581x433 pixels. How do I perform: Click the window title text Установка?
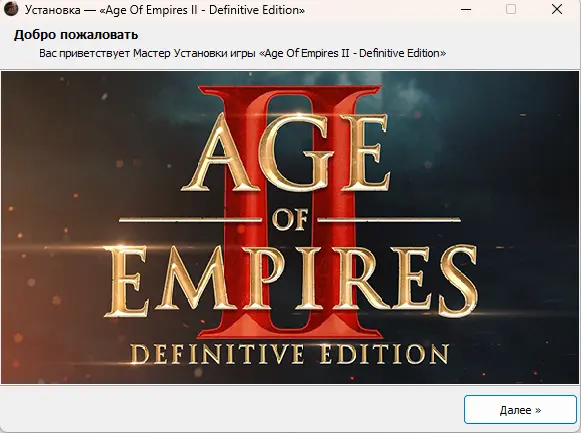[52, 10]
